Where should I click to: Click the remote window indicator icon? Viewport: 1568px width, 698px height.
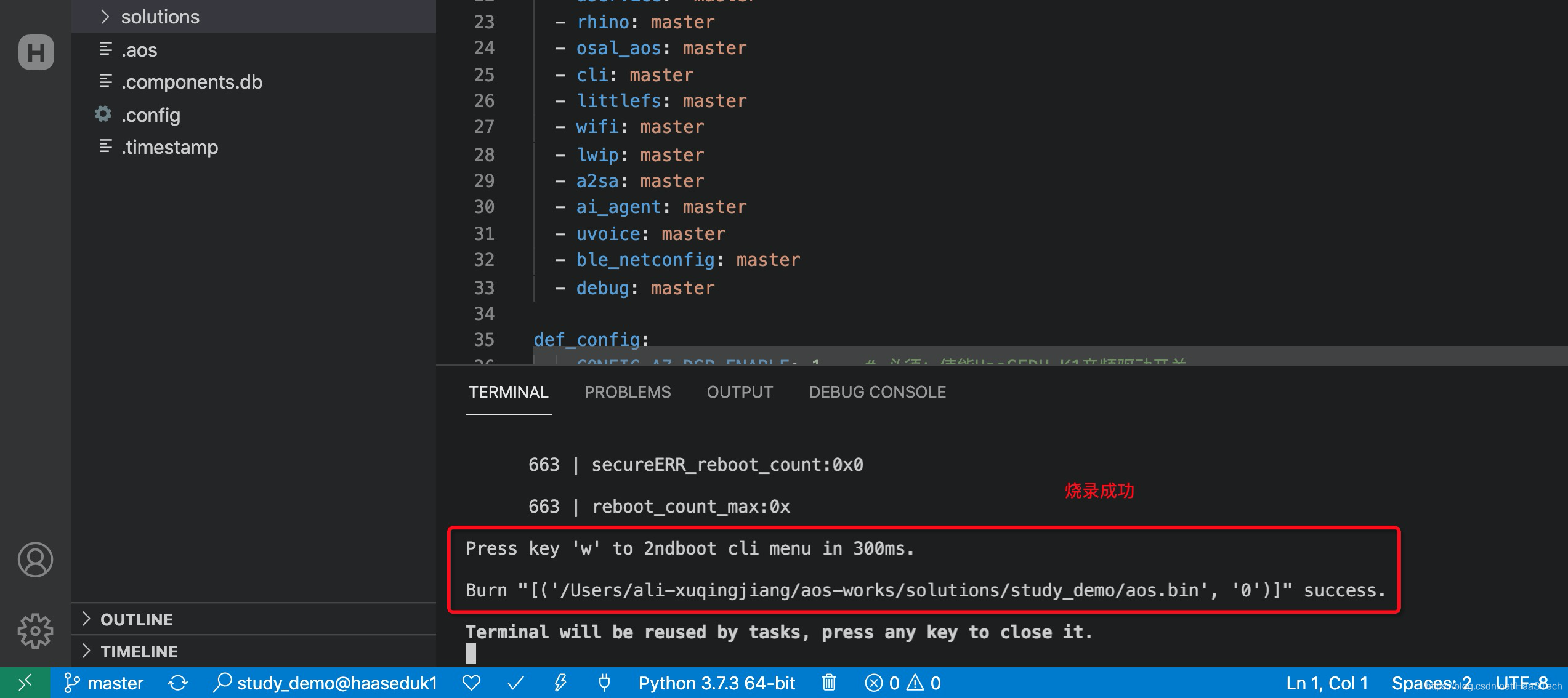(x=25, y=683)
